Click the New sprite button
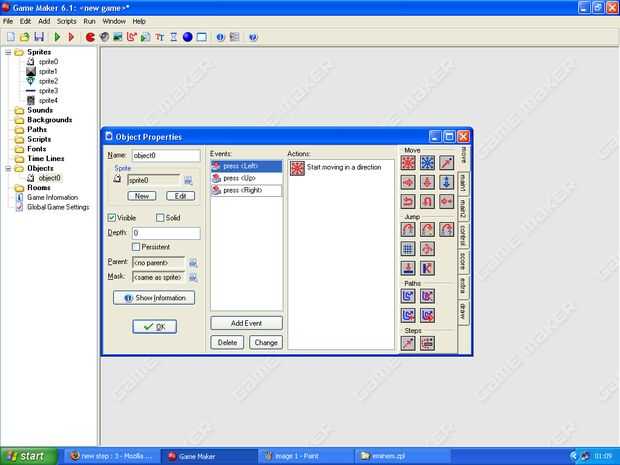Viewport: 620px width, 465px height. tap(142, 196)
